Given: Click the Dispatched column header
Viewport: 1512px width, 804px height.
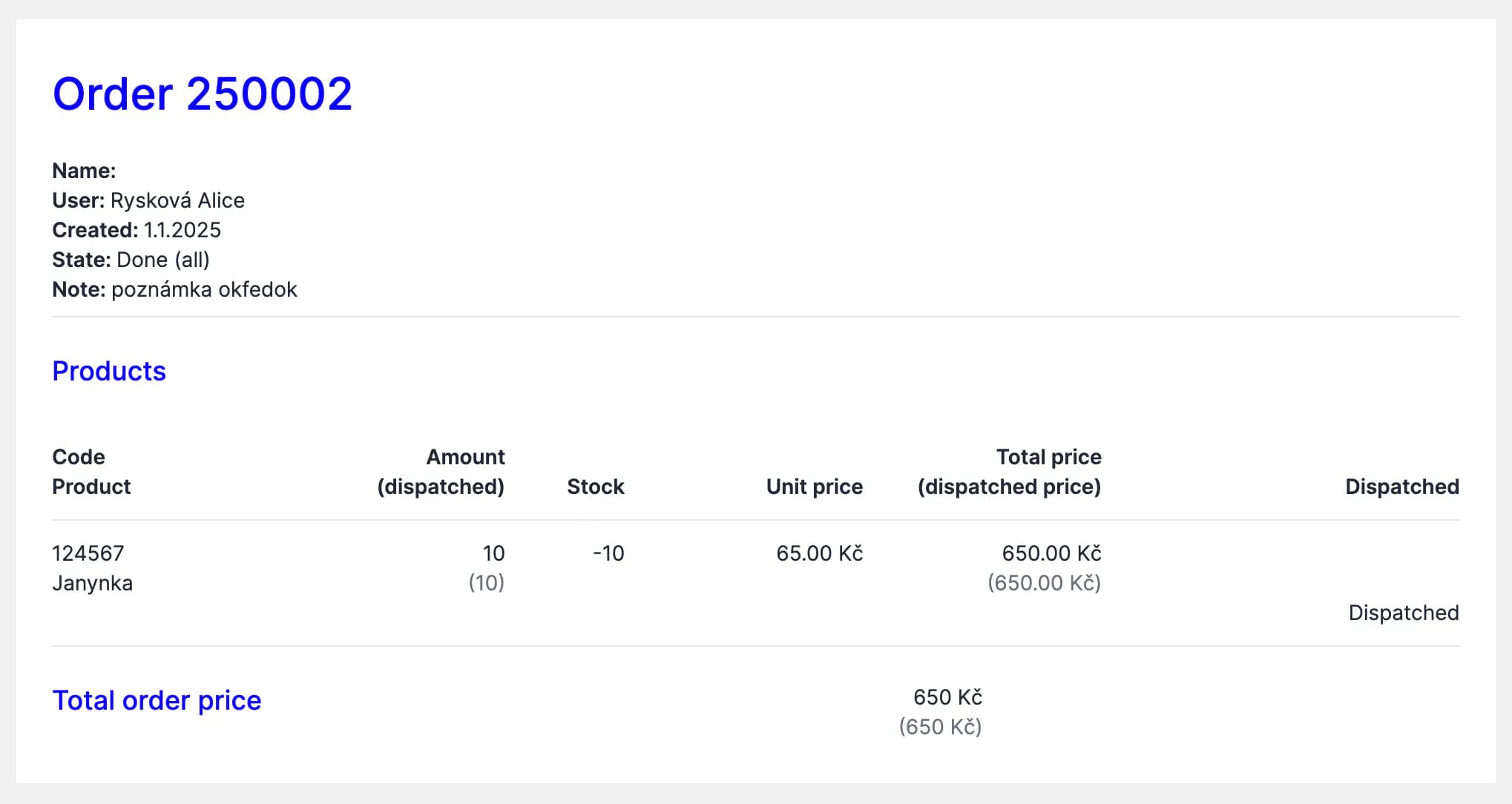Looking at the screenshot, I should pyautogui.click(x=1401, y=487).
